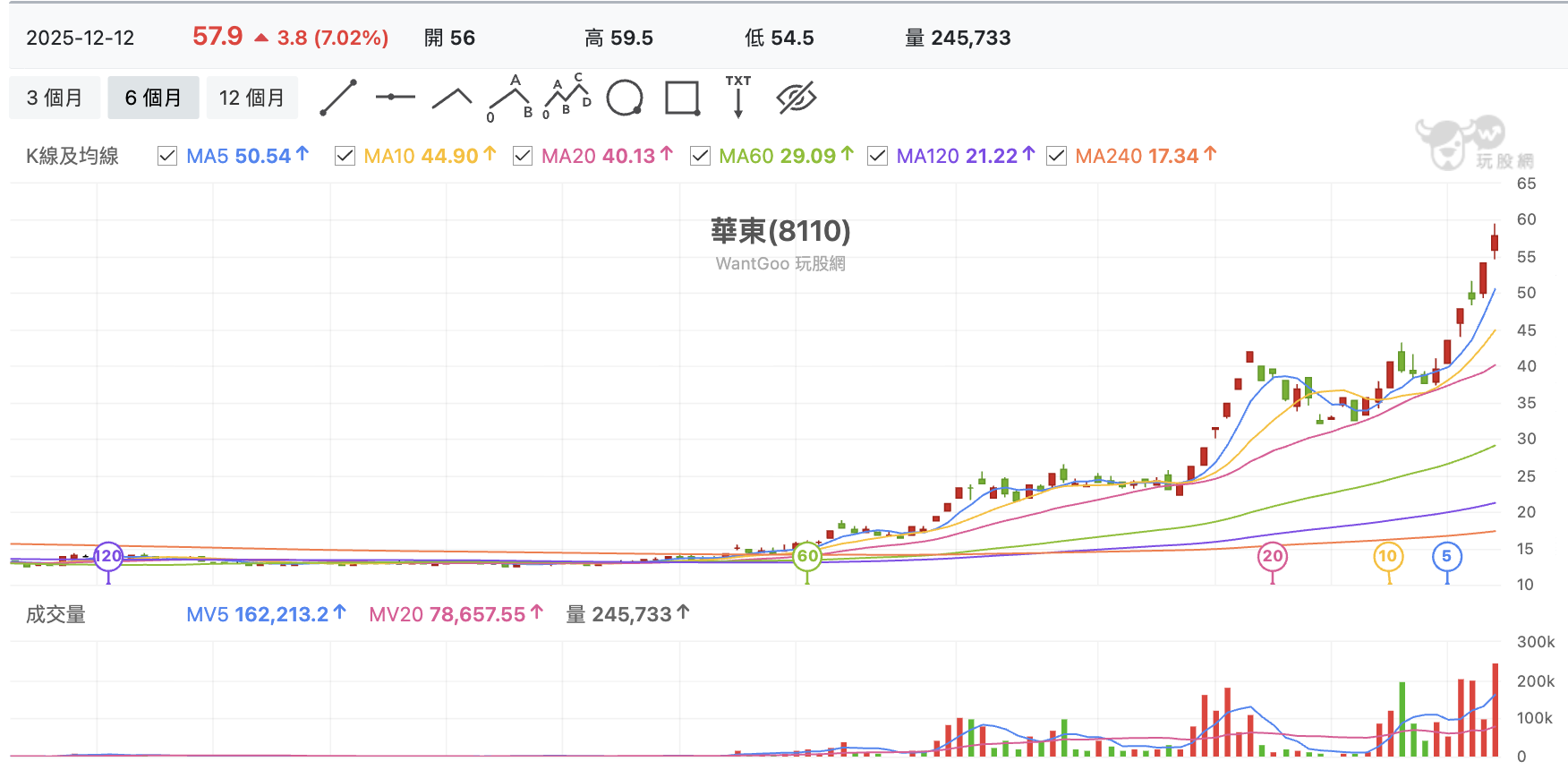This screenshot has height=770, width=1568.
Task: Click the pink 20 marker on chart
Action: pos(1273,556)
